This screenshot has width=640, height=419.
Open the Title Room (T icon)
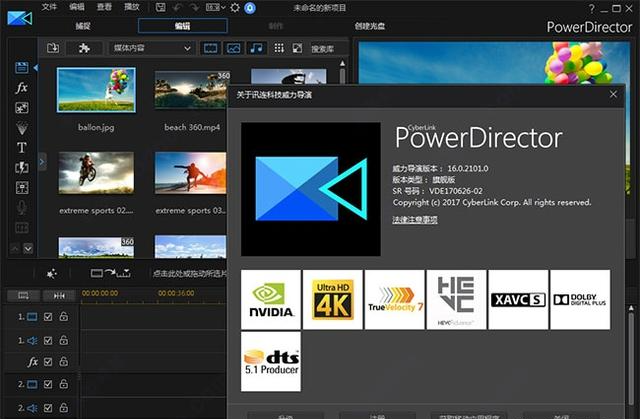pyautogui.click(x=22, y=147)
